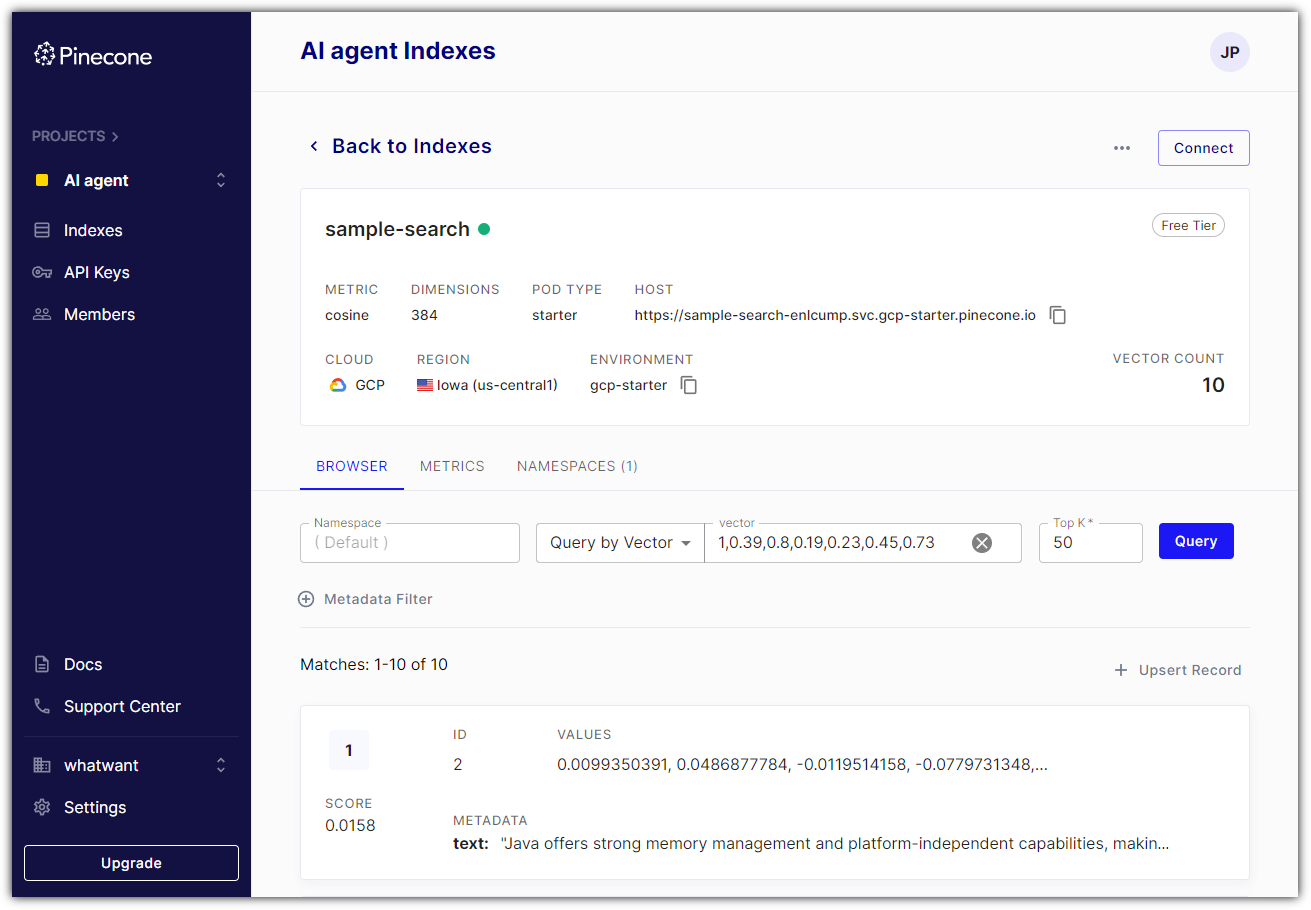Click the Upgrade button

(131, 863)
